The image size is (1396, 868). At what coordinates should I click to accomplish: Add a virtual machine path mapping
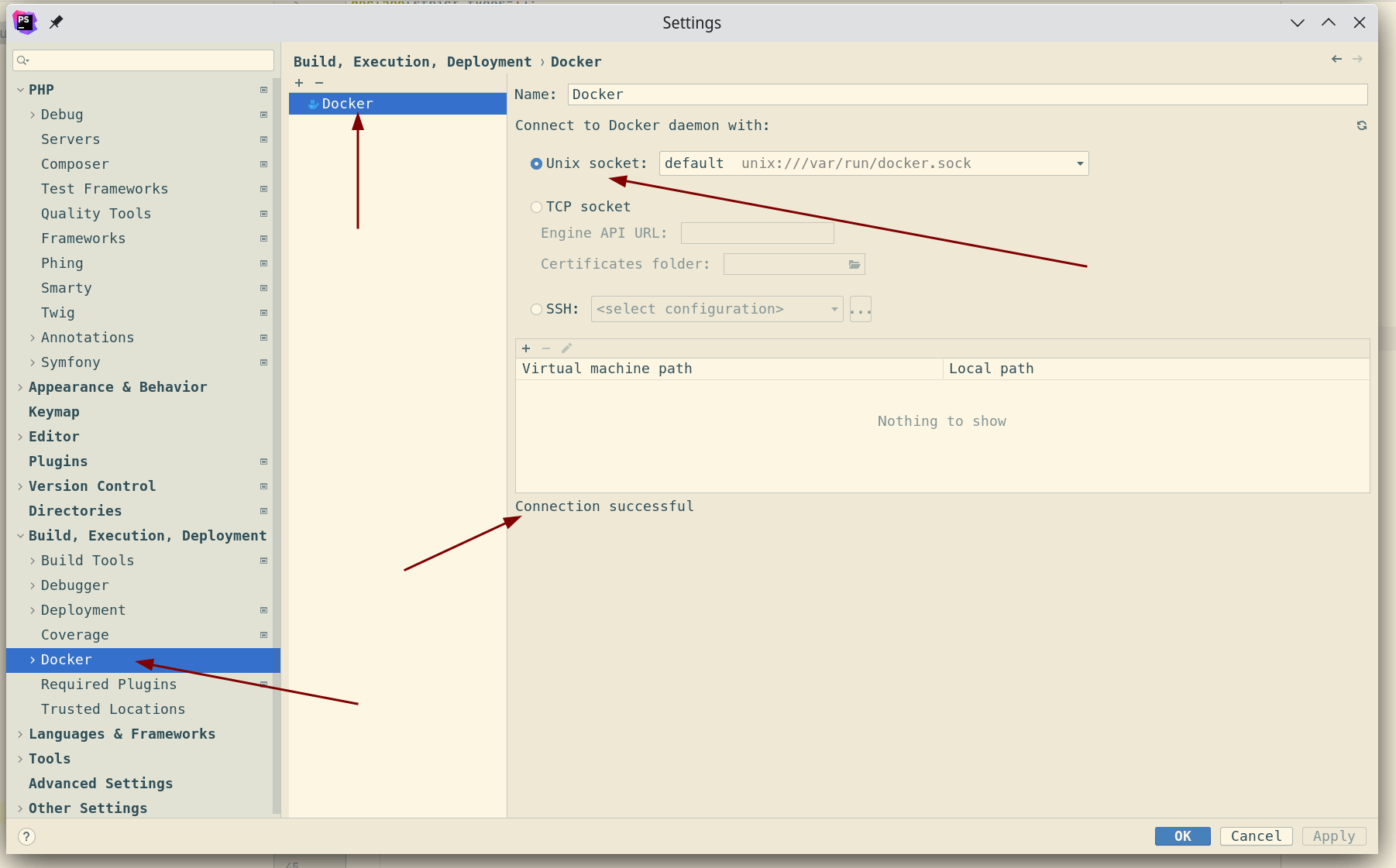526,348
